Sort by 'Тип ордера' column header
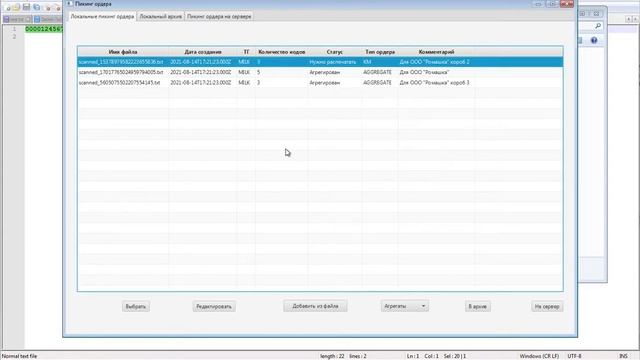The image size is (640, 360). [x=380, y=52]
